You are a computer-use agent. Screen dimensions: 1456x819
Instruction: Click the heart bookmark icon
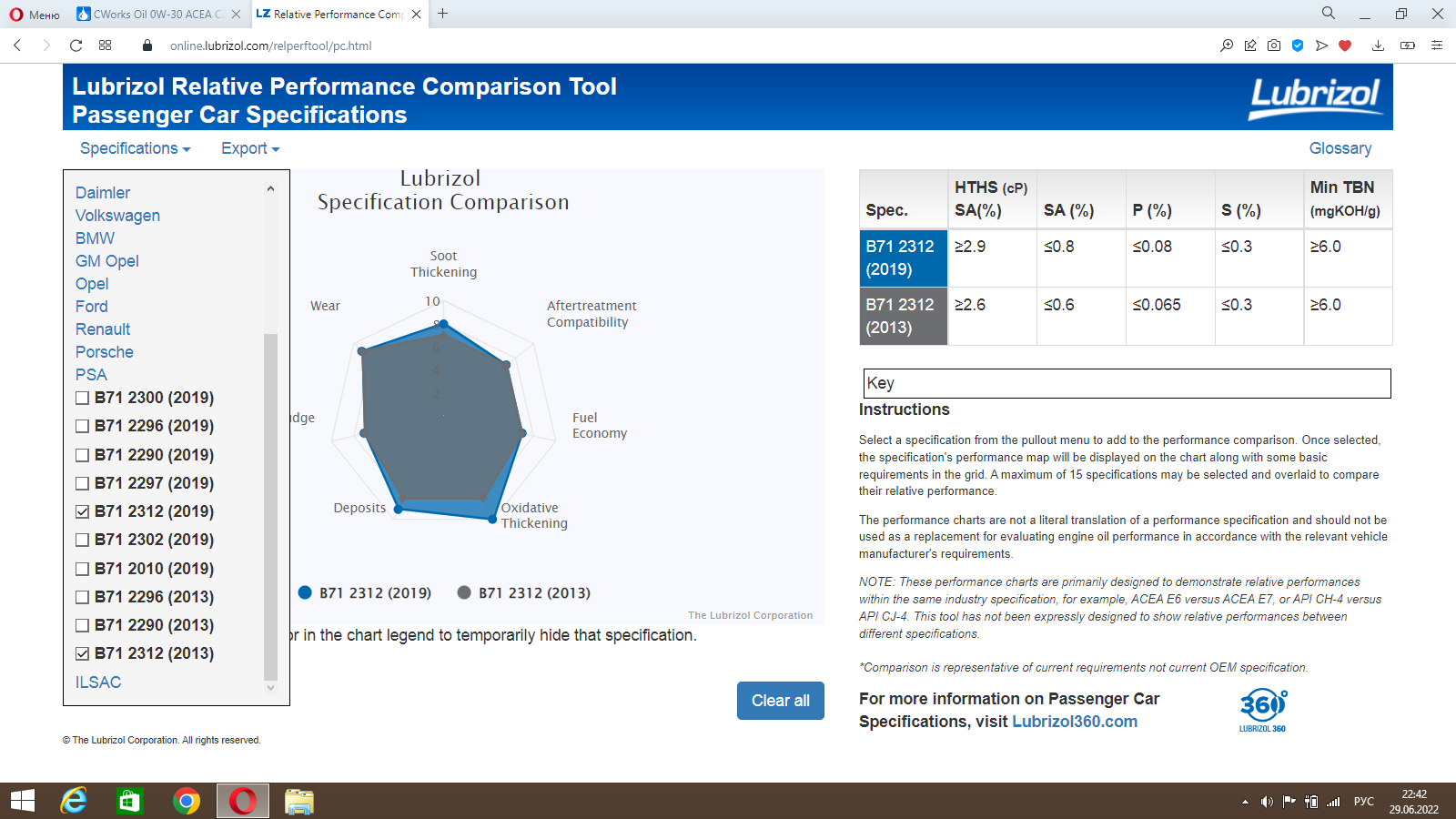(x=1345, y=45)
